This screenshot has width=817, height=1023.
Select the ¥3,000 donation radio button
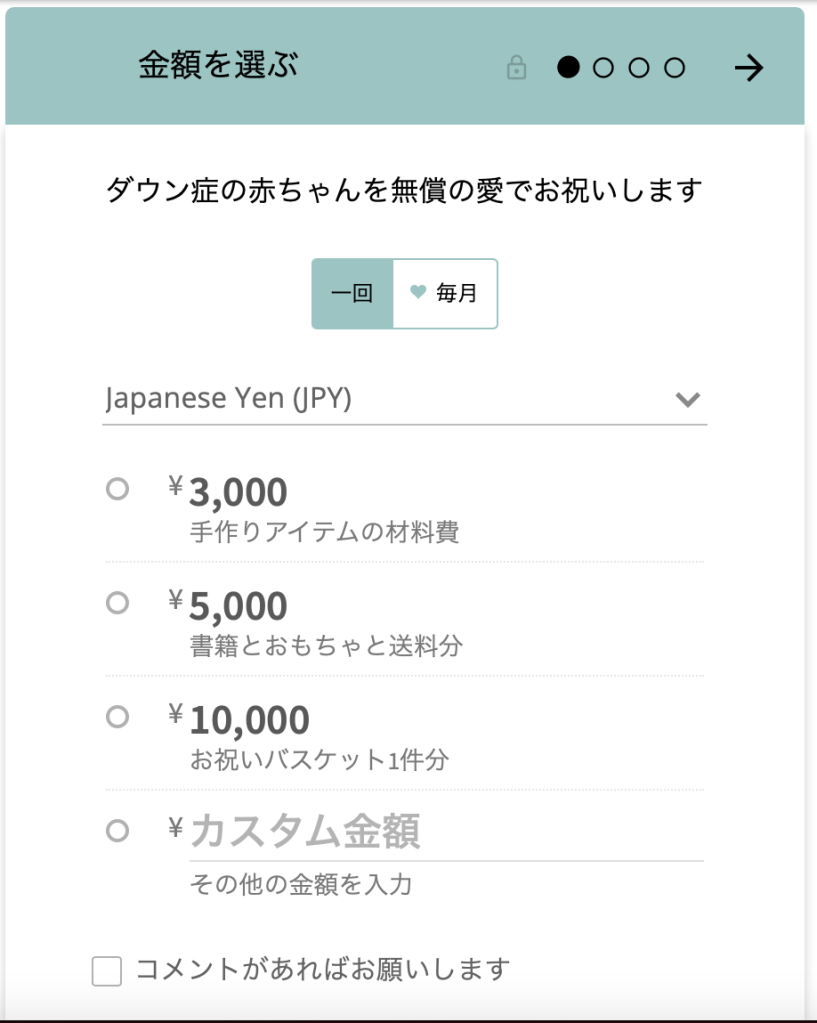click(117, 489)
